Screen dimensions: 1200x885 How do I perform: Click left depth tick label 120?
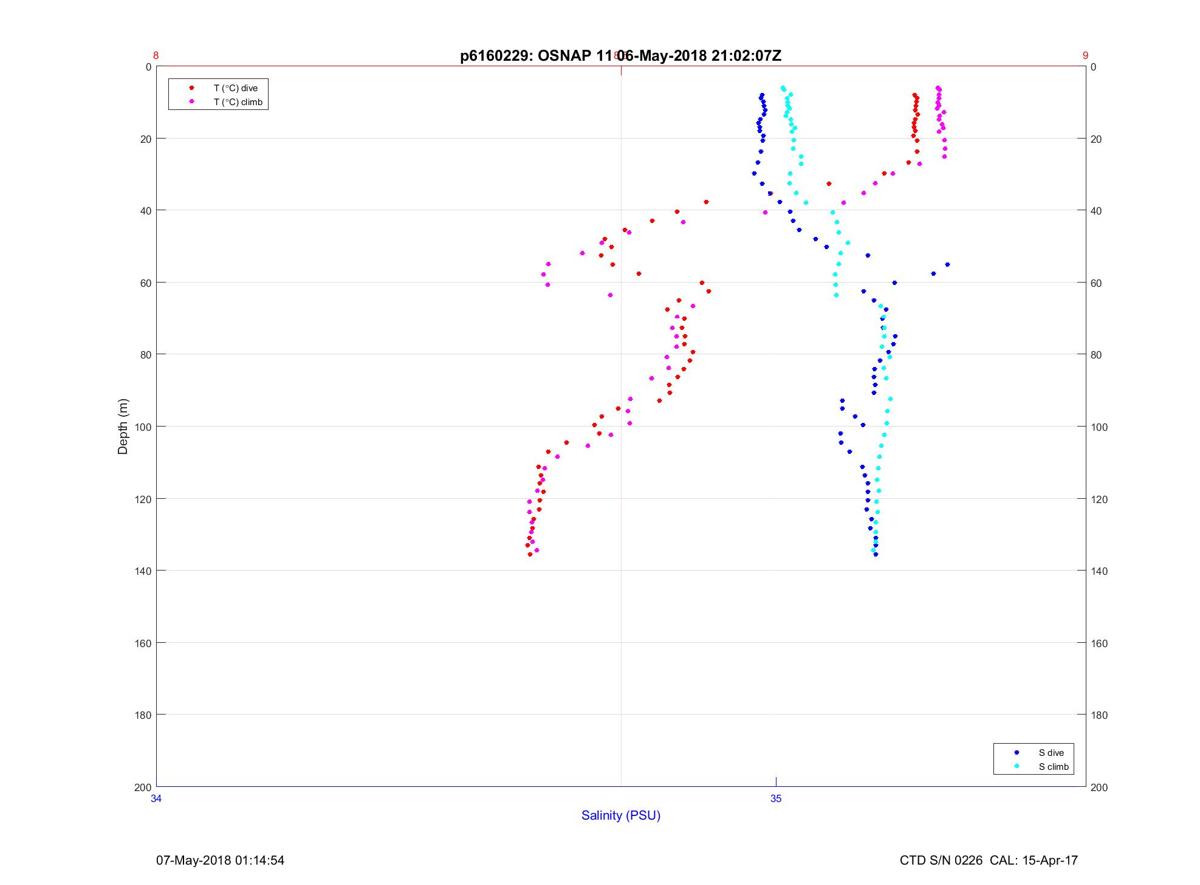coord(142,499)
